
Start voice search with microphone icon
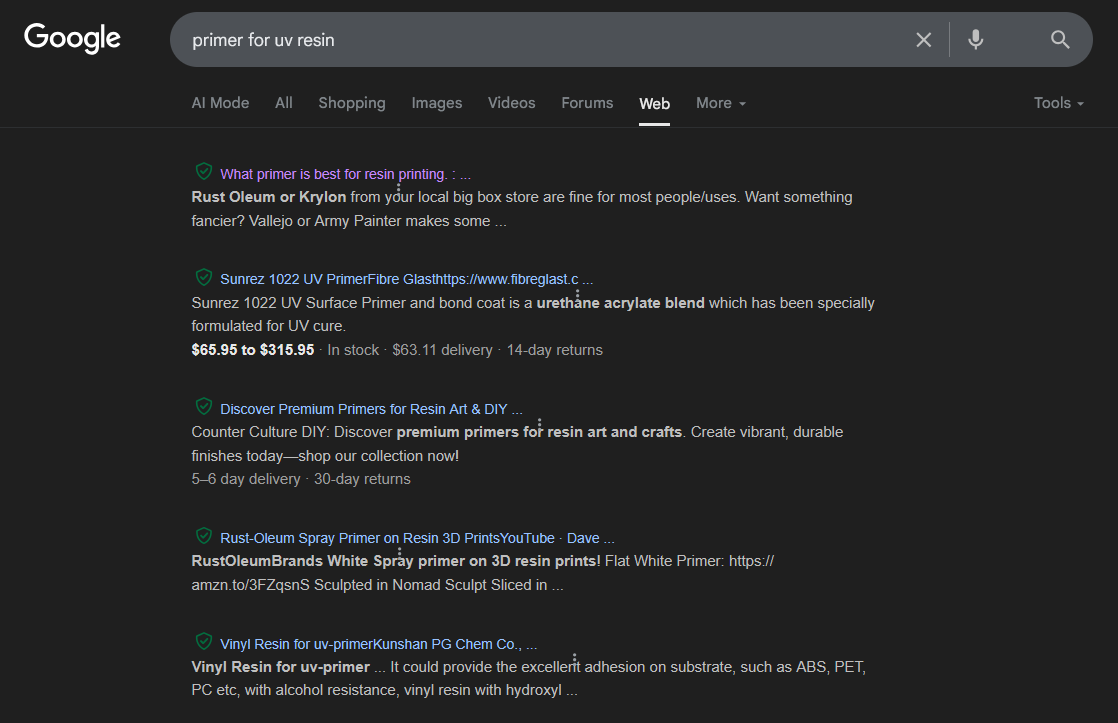point(975,40)
